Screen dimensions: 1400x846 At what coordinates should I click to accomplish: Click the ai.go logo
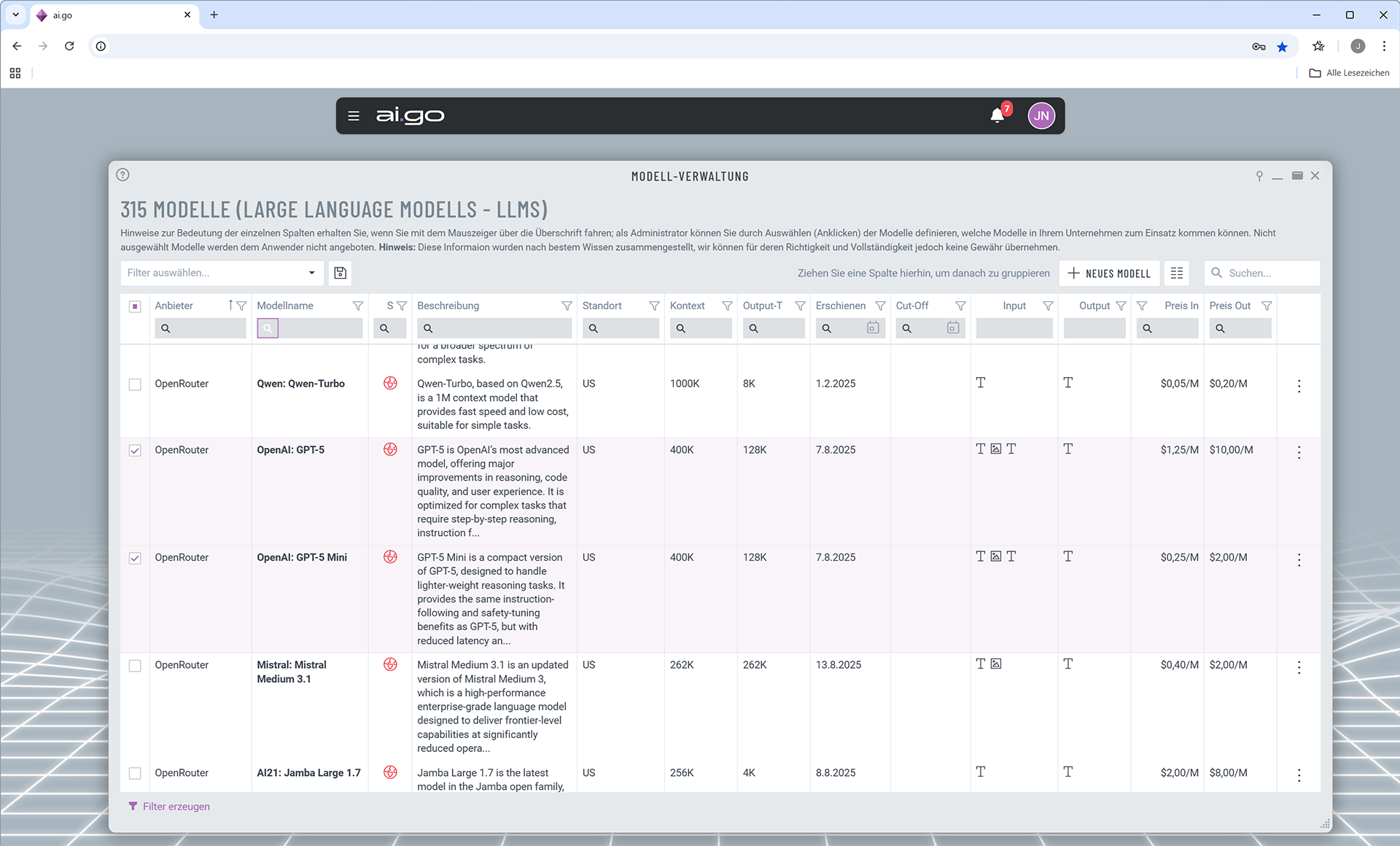coord(410,116)
